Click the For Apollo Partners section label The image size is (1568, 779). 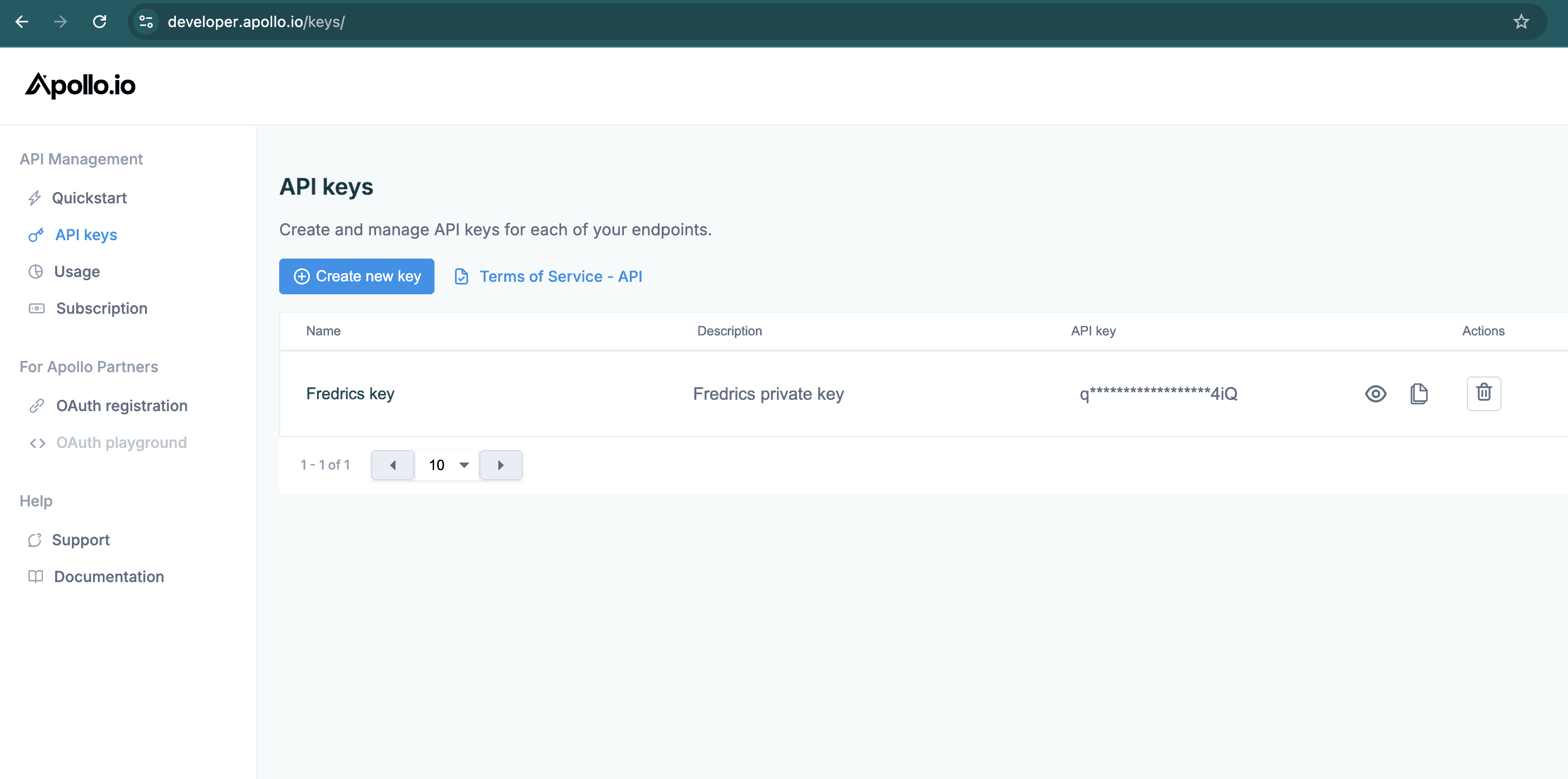[x=89, y=367]
